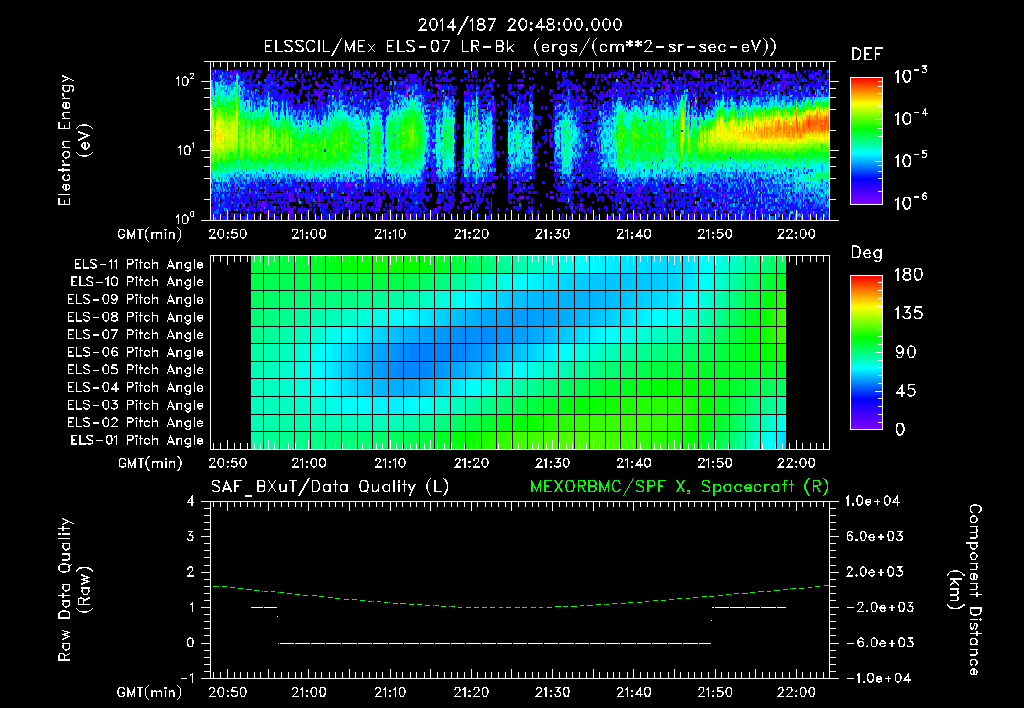
Task: Click the 1.0e+04 right axis value
Action: point(872,501)
